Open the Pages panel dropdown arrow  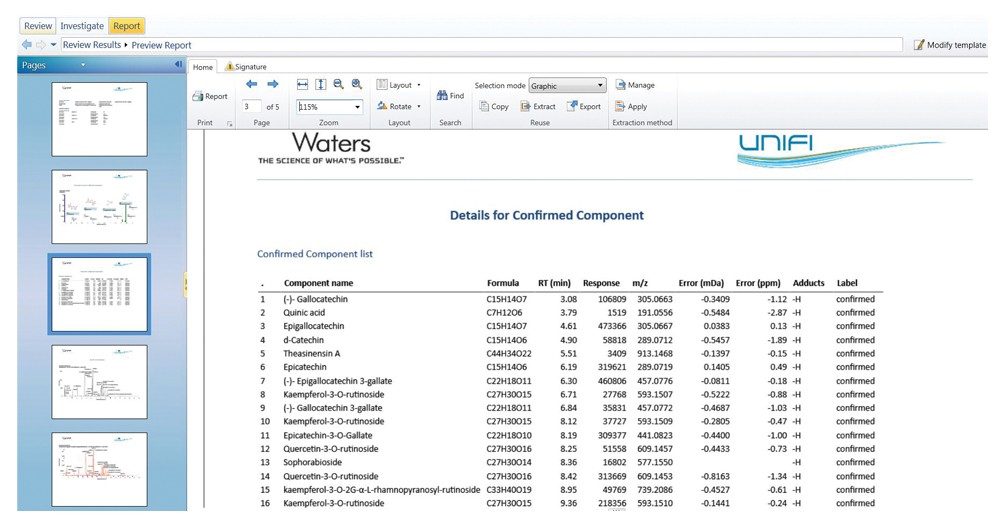click(x=83, y=65)
